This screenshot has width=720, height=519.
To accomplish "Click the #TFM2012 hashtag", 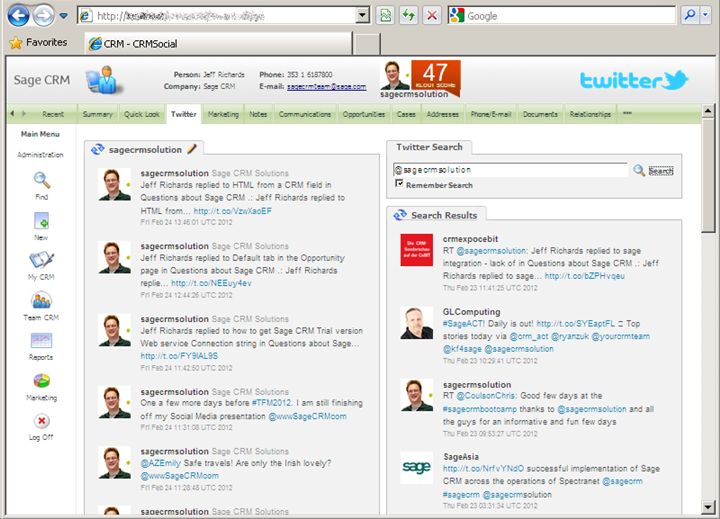I will point(271,403).
